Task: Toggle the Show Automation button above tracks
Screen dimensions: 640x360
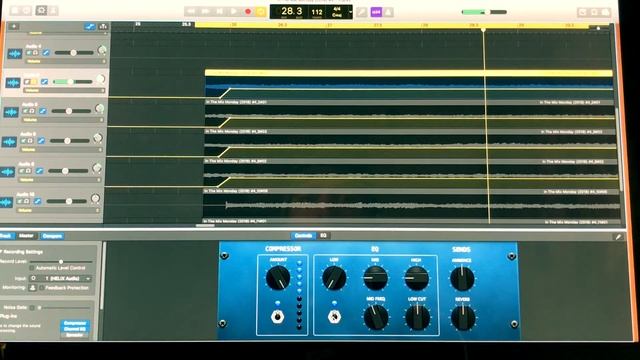Action: 90,27
